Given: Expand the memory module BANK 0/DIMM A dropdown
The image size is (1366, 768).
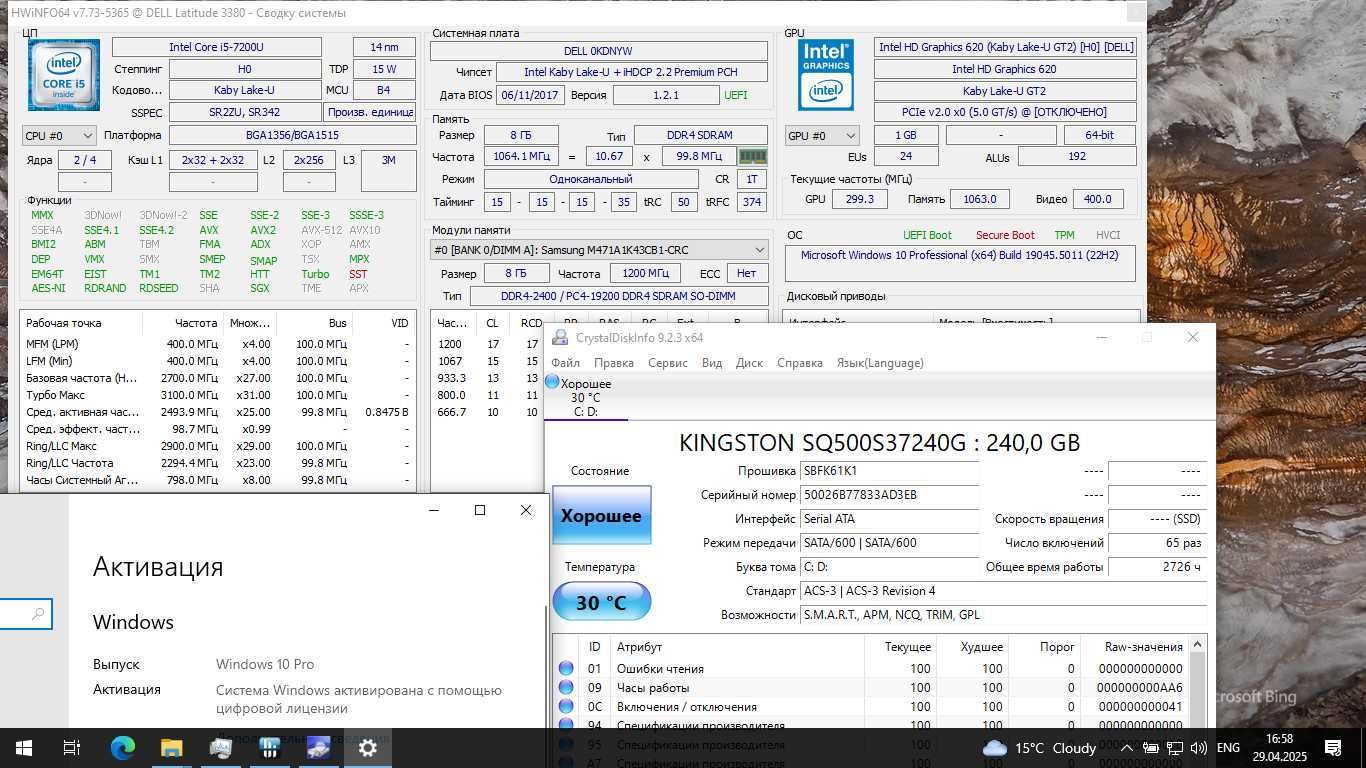Looking at the screenshot, I should 599,250.
